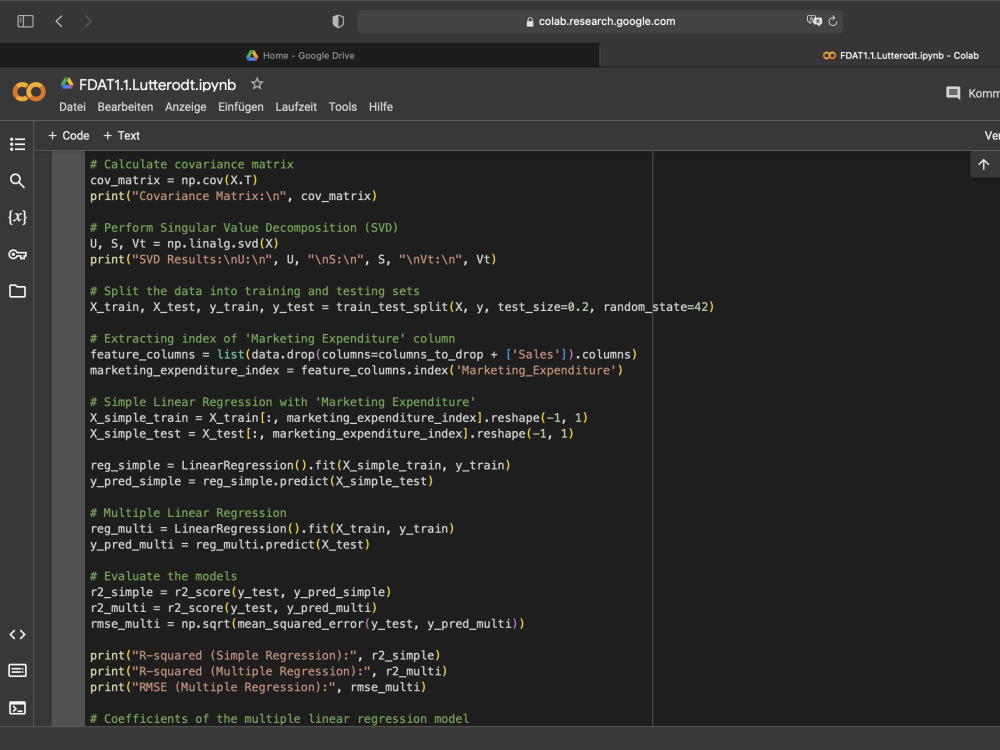Viewport: 1000px width, 750px height.
Task: Click the code cell's left gutter
Action: point(68,438)
